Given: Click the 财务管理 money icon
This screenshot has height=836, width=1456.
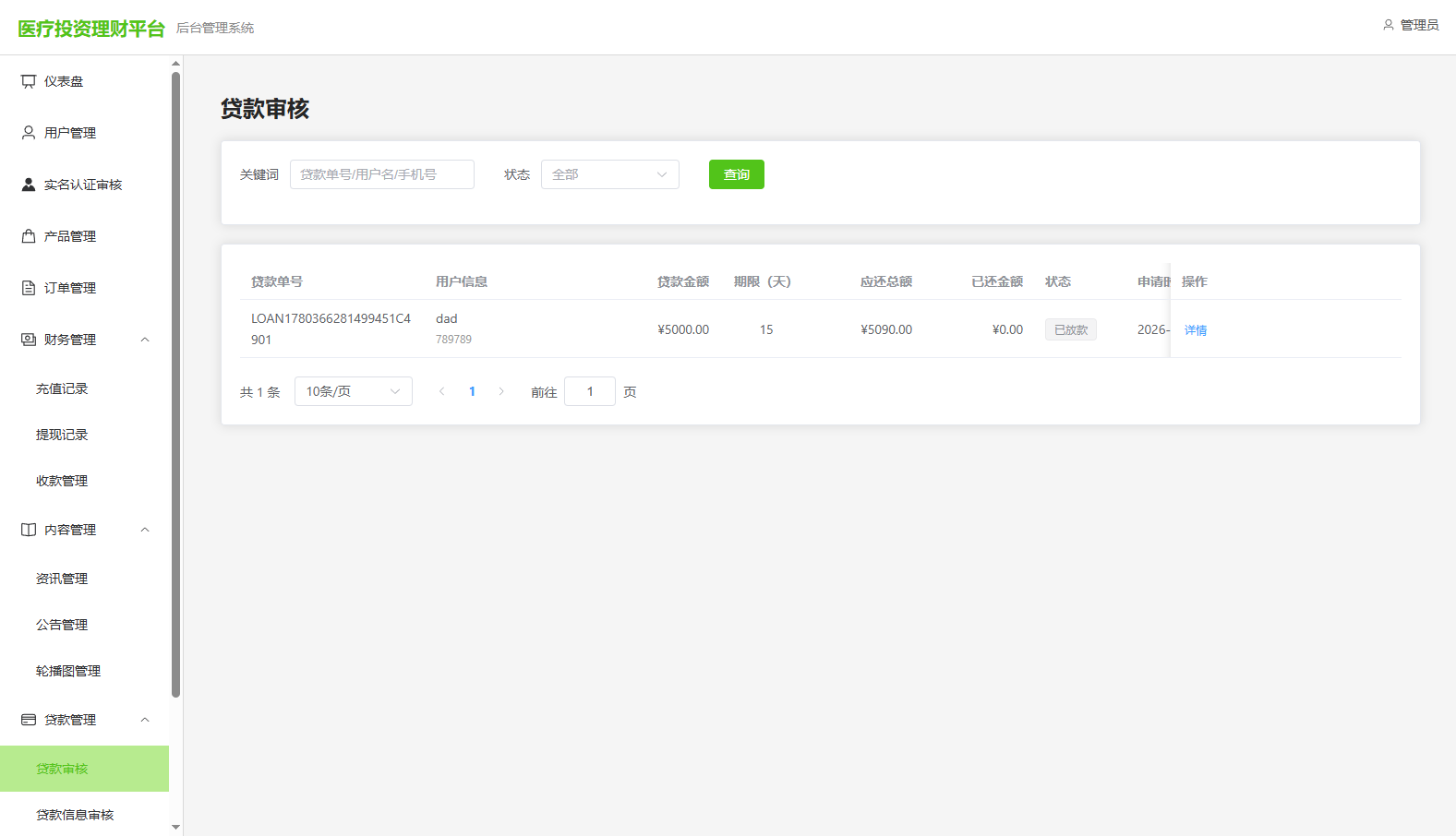Looking at the screenshot, I should coord(29,340).
